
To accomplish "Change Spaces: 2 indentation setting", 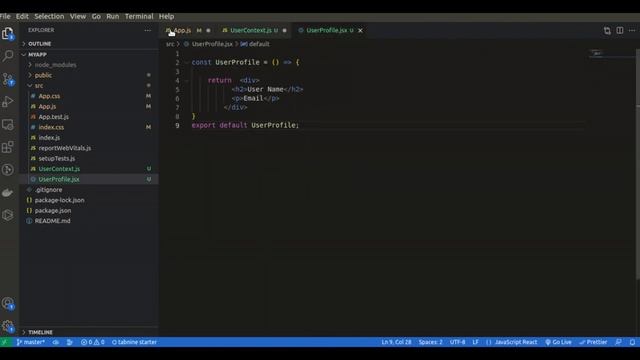I will tap(430, 342).
